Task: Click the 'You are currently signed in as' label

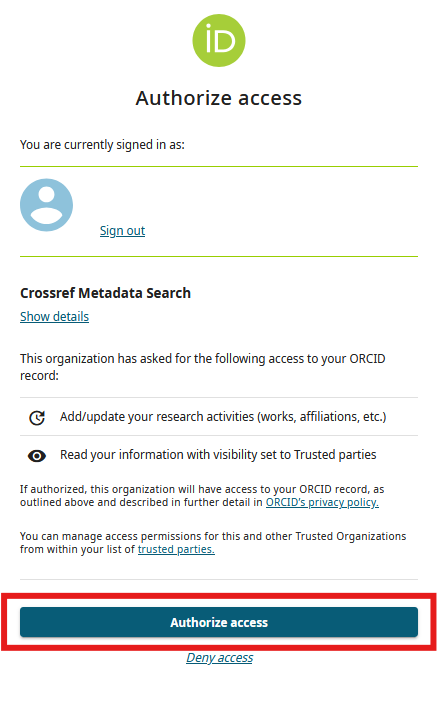Action: coord(102,145)
